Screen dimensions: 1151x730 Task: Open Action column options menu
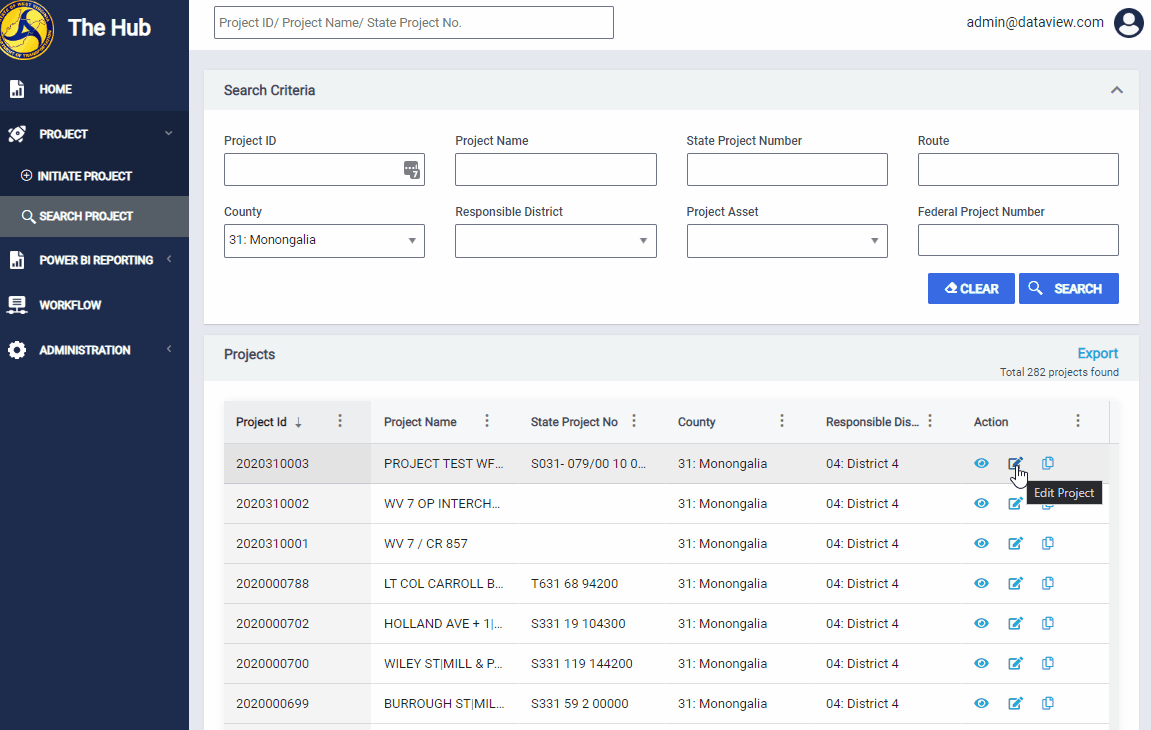click(1078, 421)
